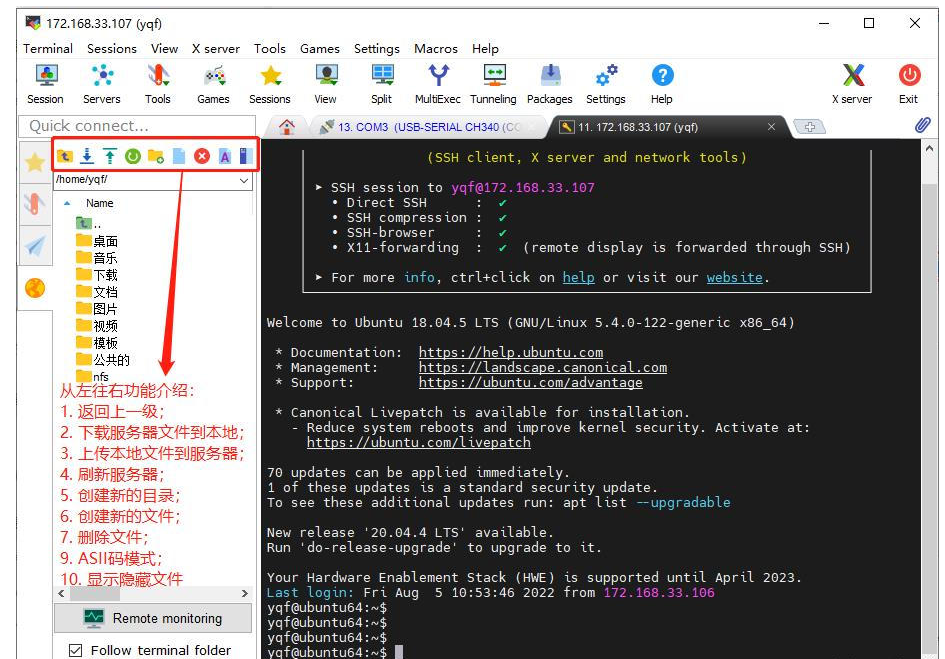
Task: Upload files with green up arrow
Action: click(110, 156)
